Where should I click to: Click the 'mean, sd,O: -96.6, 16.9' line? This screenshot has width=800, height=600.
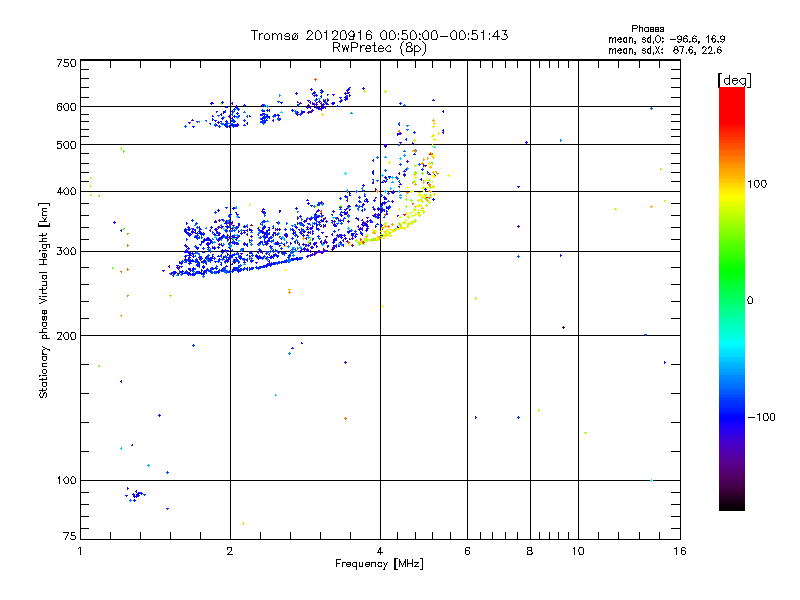coord(667,39)
